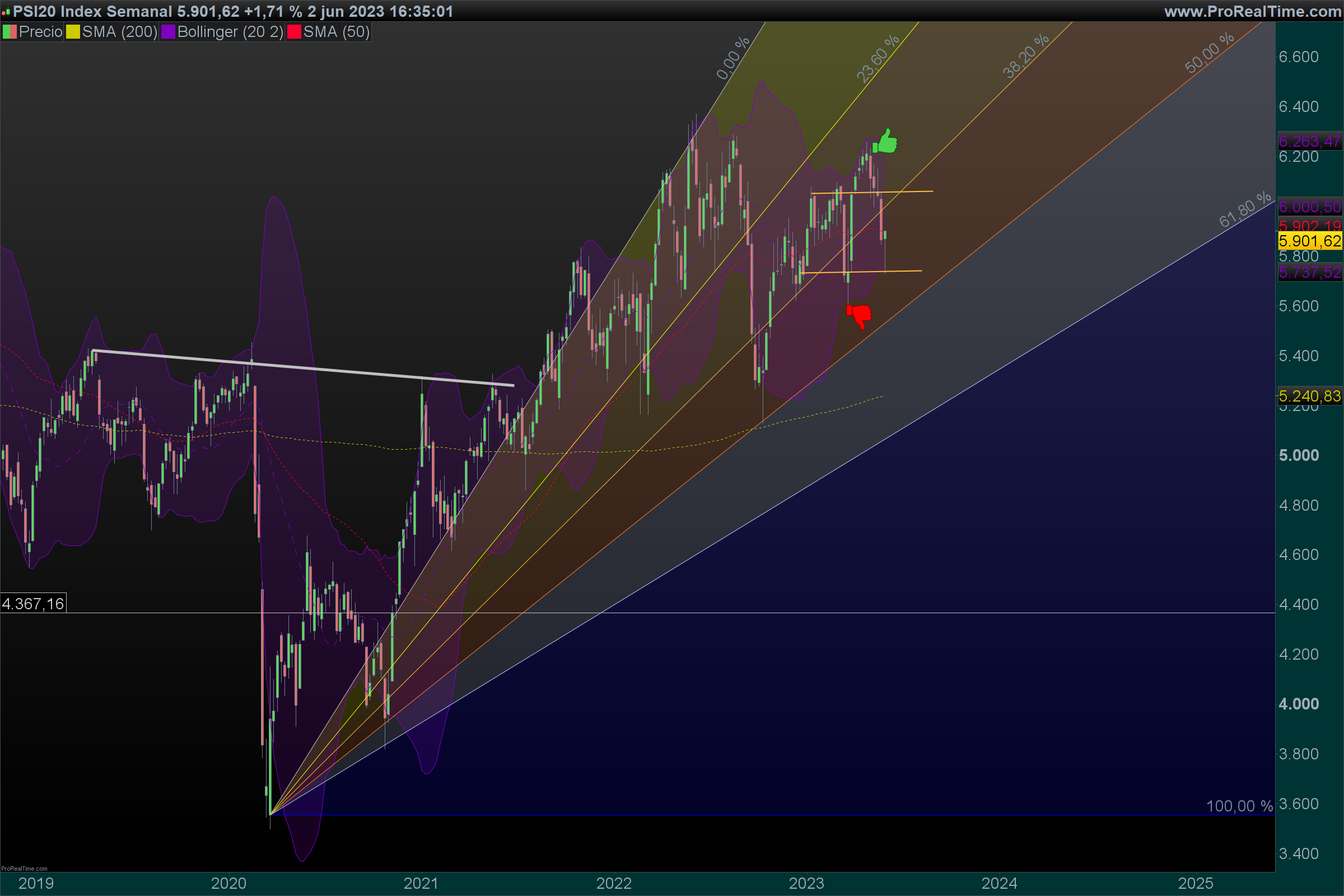Click the small ProRealTime.com watermark bottom-left
Viewport: 1344px width, 896px height.
point(24,869)
